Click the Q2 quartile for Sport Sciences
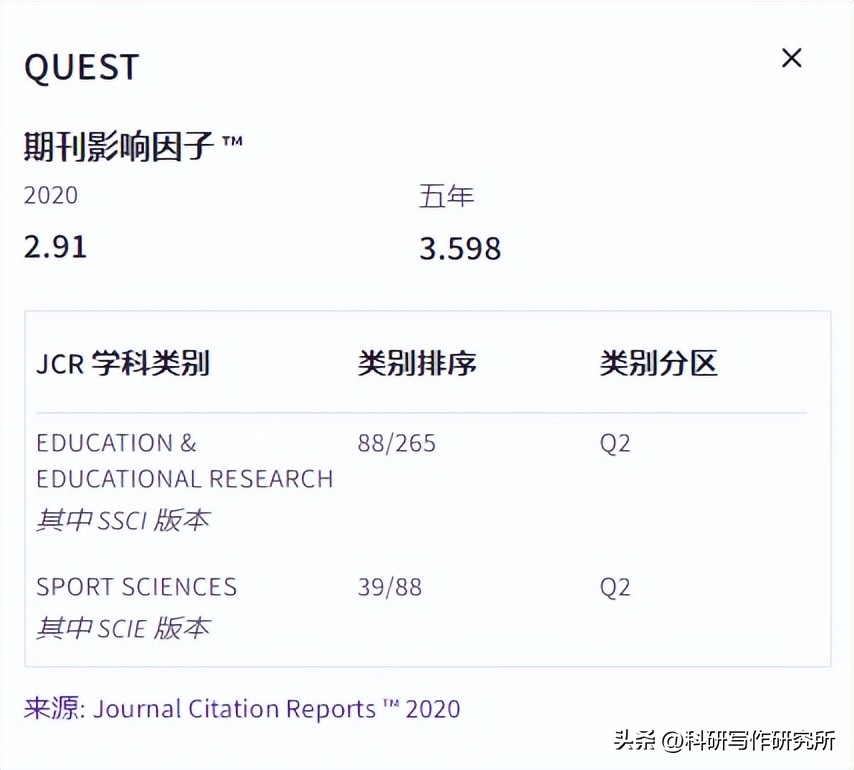Viewport: 854px width, 770px height. click(615, 587)
